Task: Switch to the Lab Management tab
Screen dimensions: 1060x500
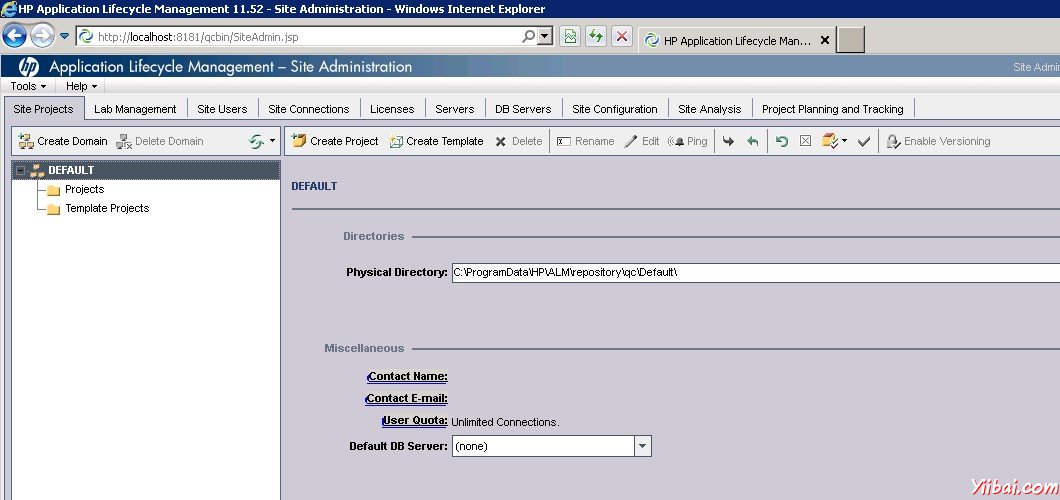Action: 135,109
